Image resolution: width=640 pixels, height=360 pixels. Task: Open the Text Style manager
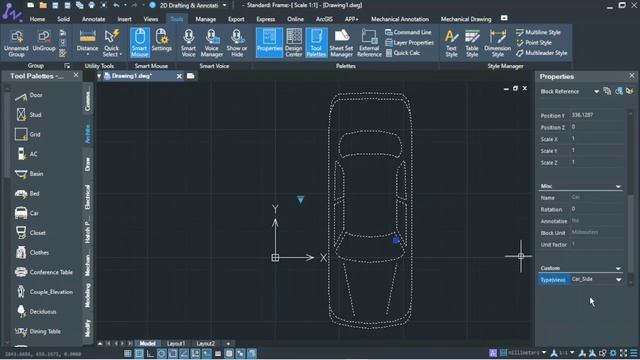(451, 43)
